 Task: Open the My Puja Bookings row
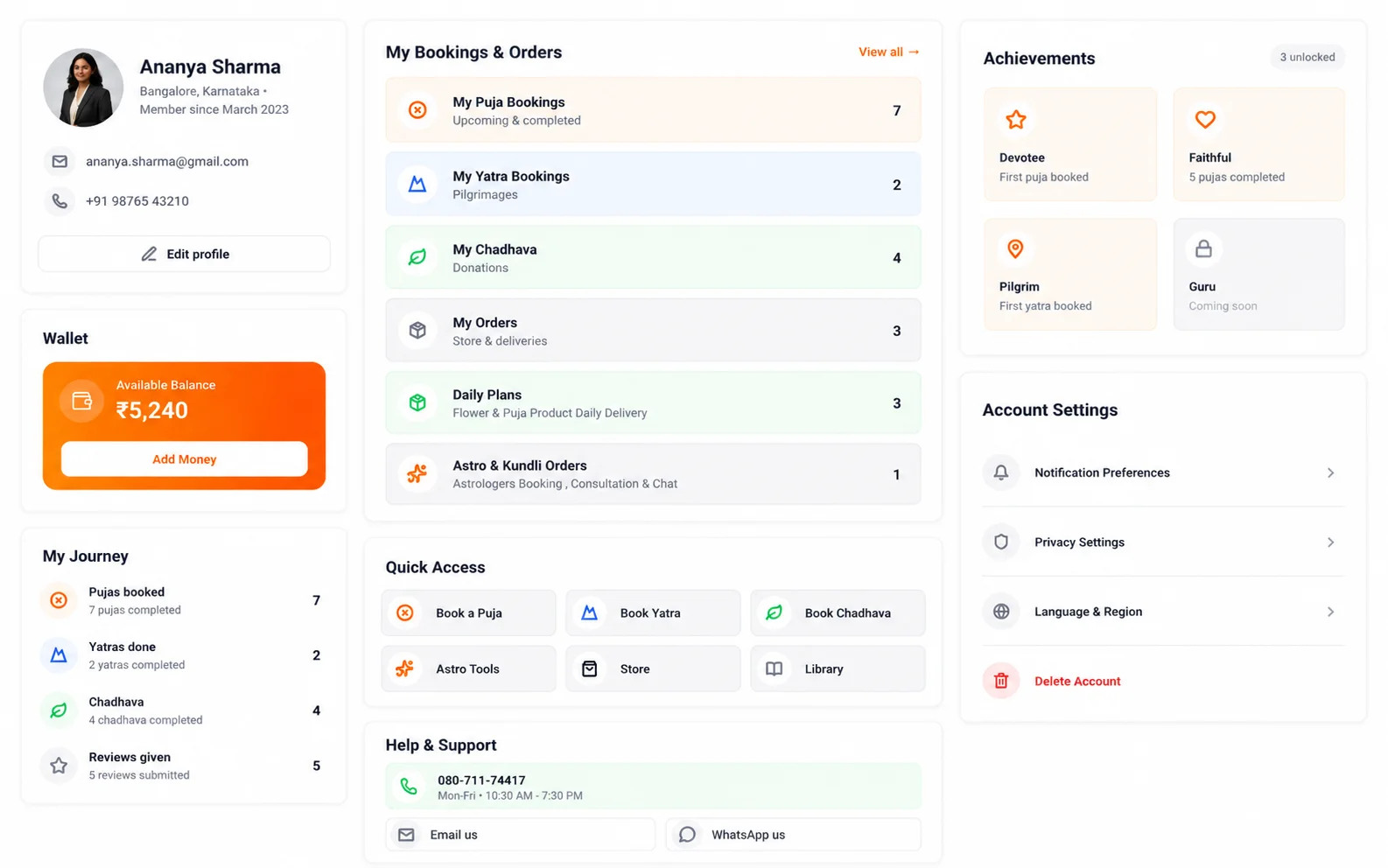click(x=653, y=110)
